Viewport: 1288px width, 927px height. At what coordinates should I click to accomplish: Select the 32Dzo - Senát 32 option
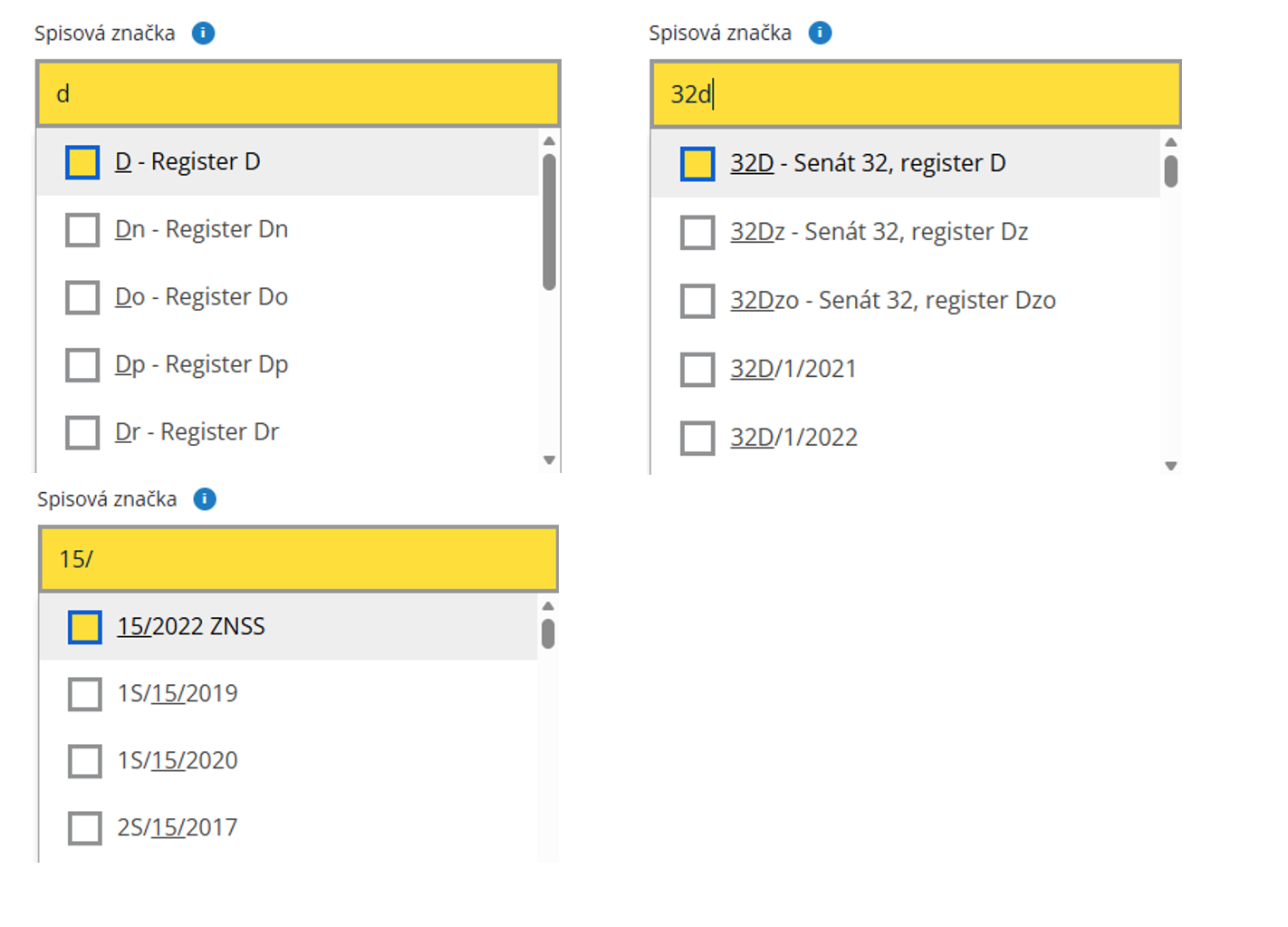click(892, 301)
